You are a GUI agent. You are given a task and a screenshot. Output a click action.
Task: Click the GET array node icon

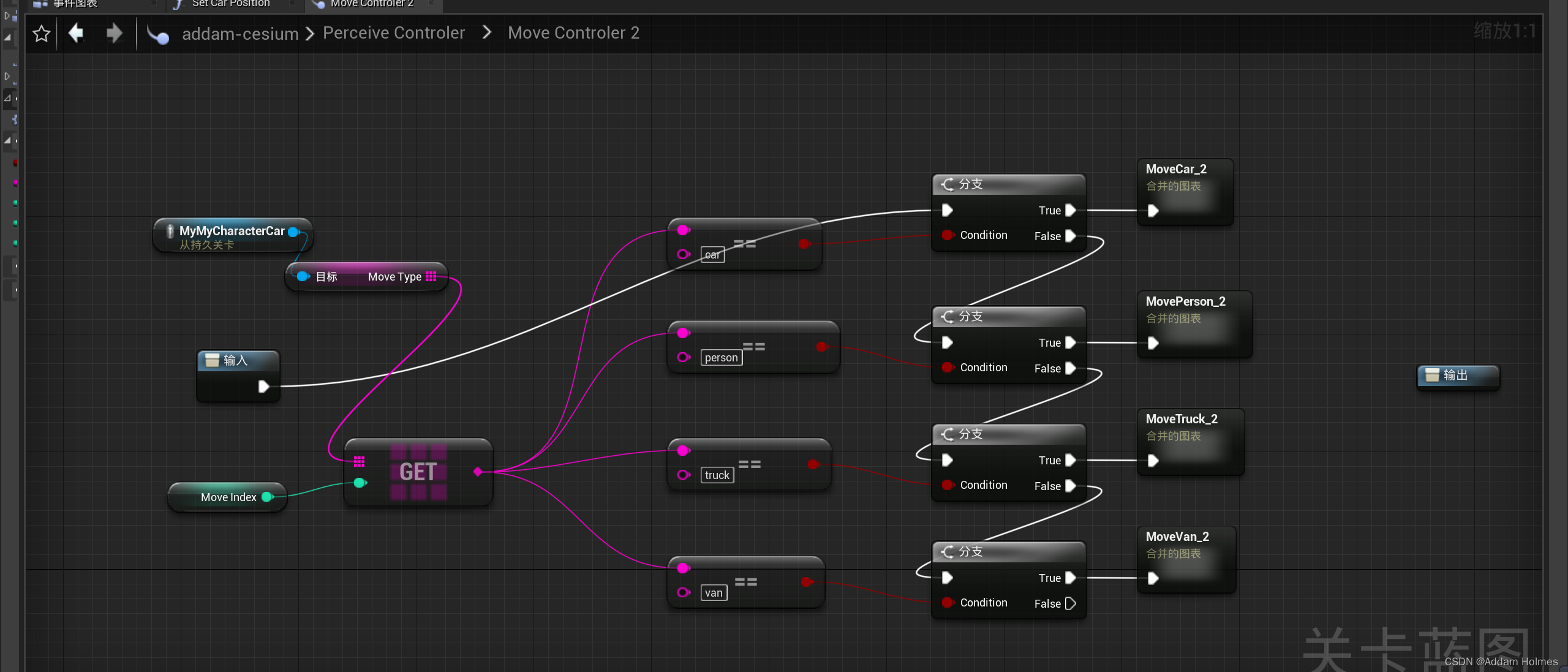[418, 472]
